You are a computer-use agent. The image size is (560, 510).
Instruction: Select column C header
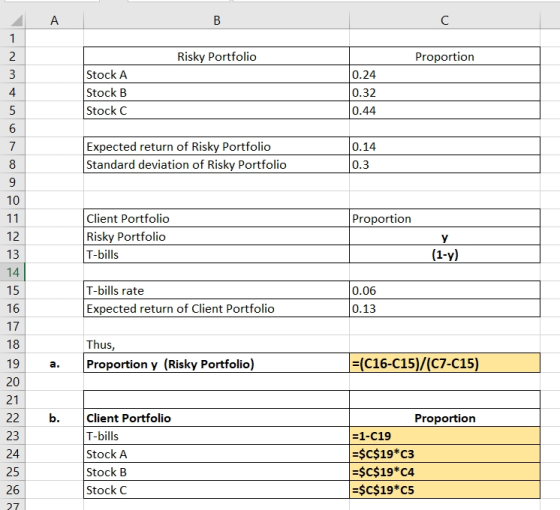click(444, 20)
